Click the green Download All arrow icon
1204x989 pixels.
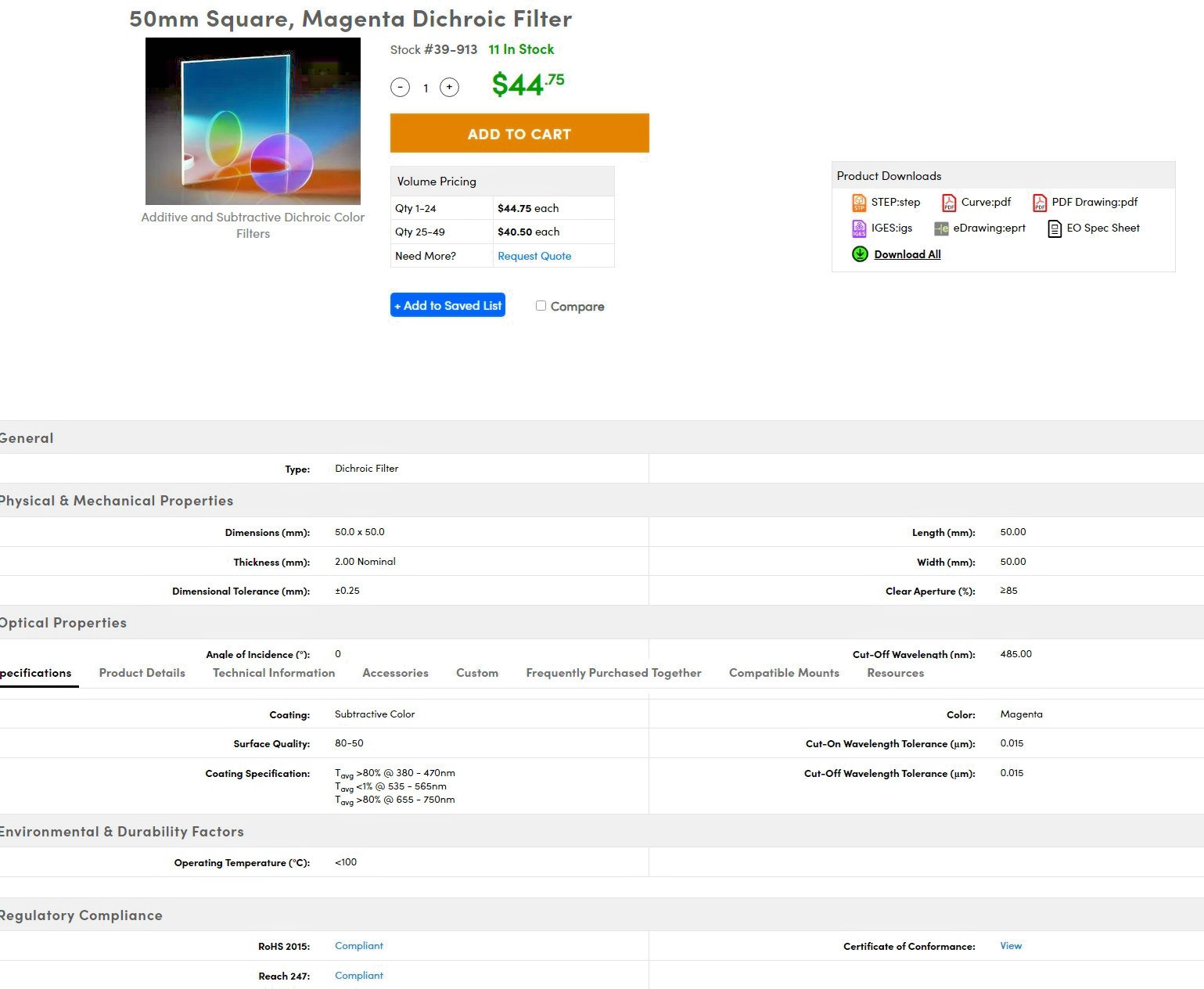pyautogui.click(x=860, y=254)
